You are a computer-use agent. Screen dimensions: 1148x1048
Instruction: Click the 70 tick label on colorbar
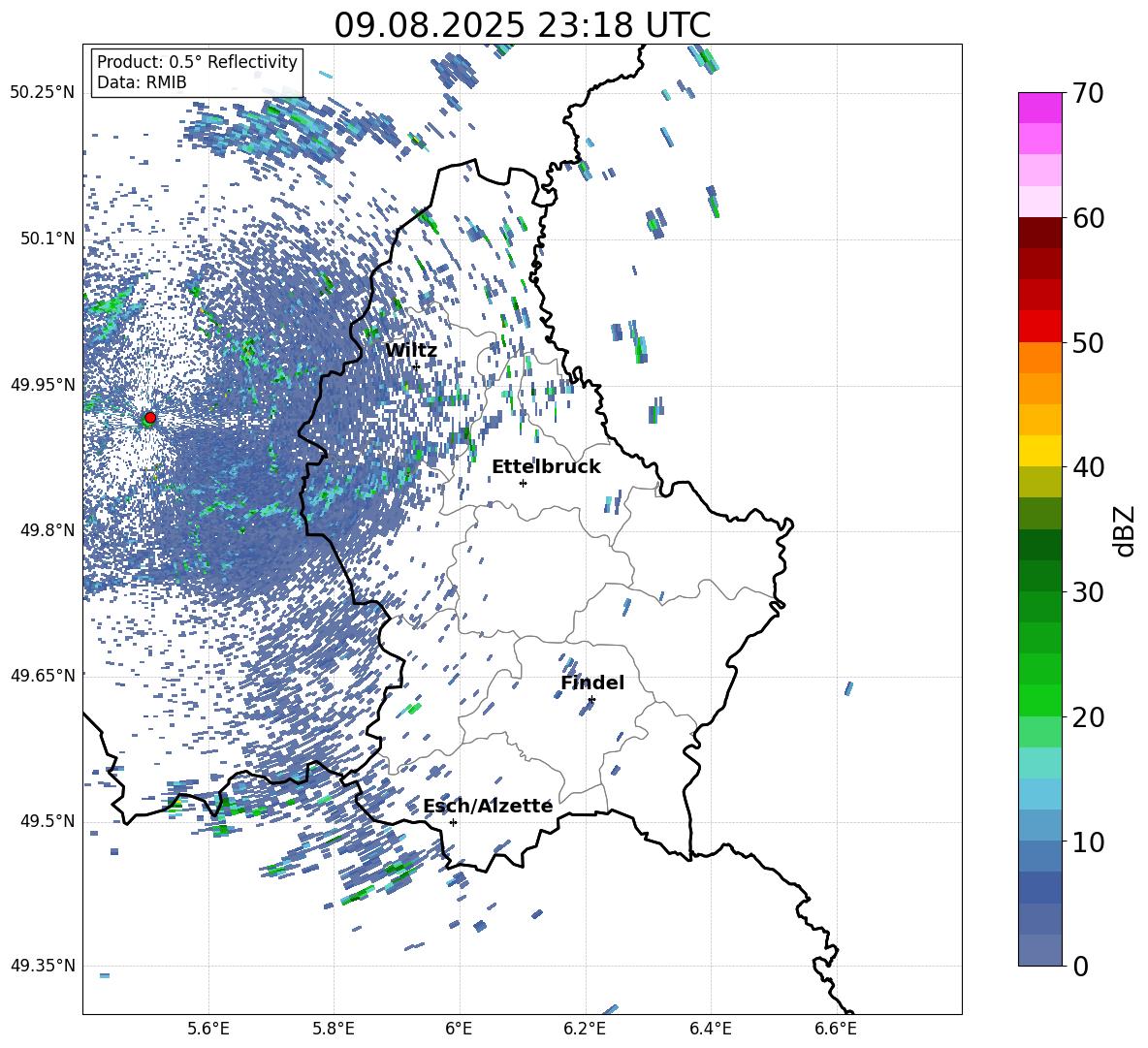[x=1088, y=94]
